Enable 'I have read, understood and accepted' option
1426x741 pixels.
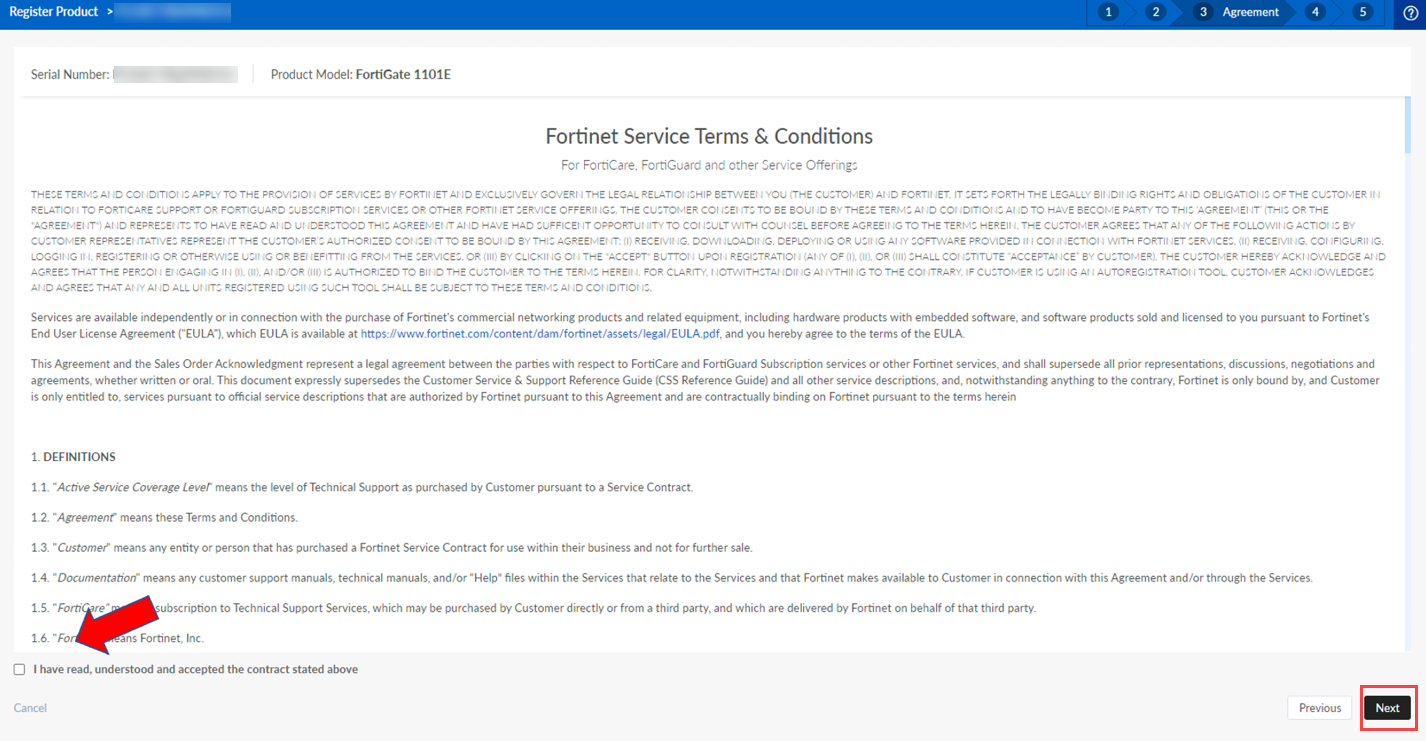[x=19, y=668]
